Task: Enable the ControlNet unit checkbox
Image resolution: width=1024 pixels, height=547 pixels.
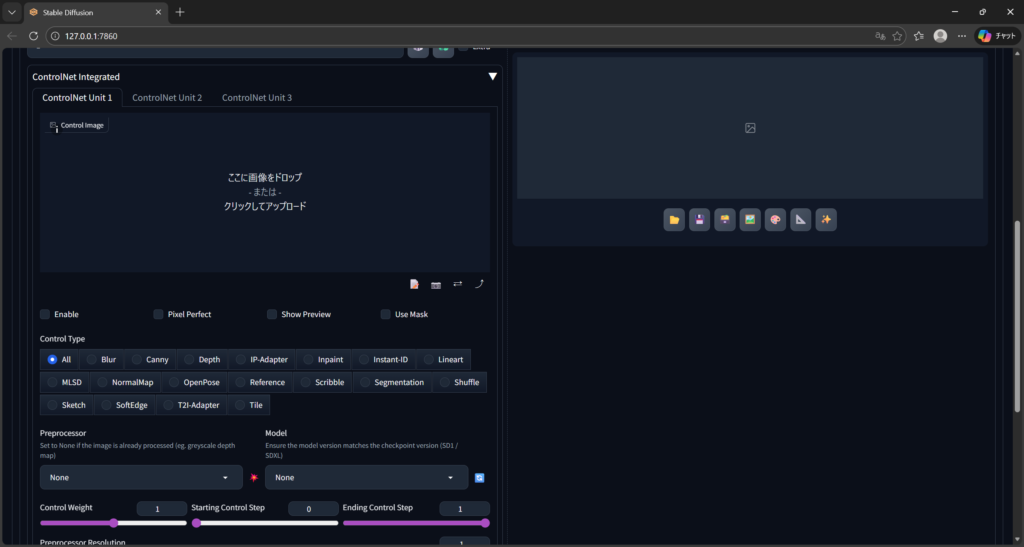Action: pos(45,314)
